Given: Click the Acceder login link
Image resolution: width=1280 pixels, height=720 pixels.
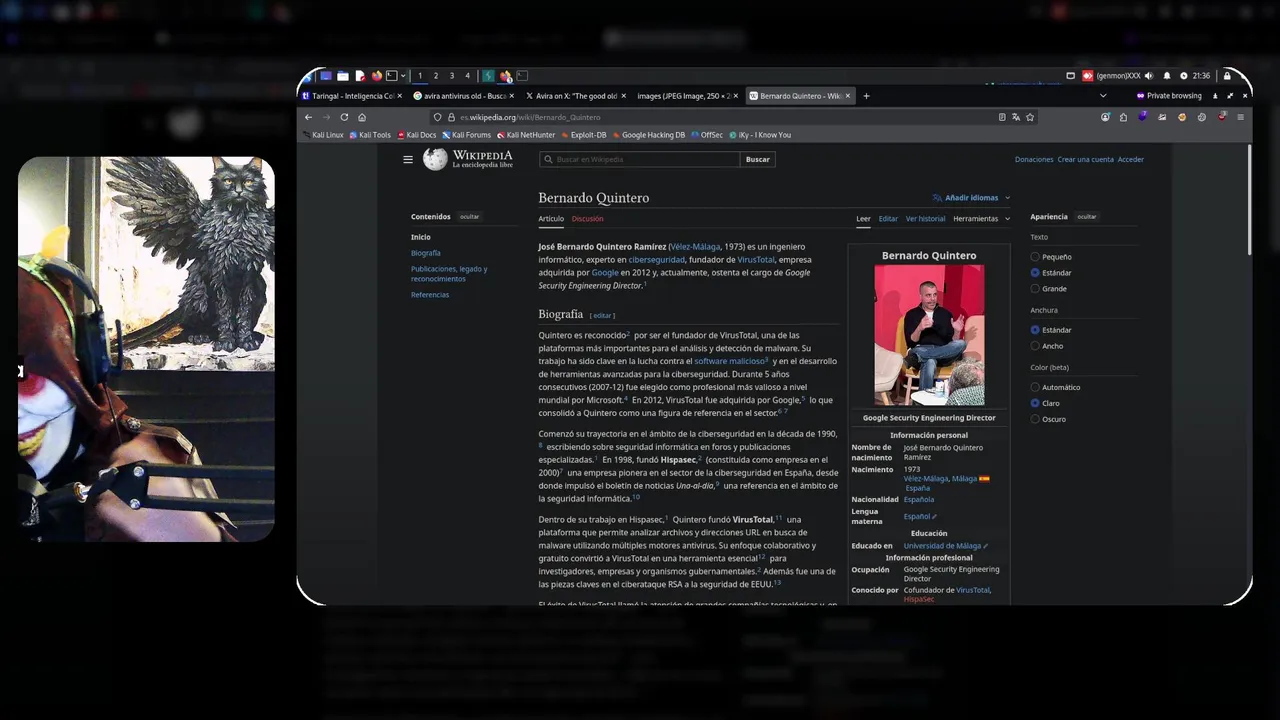Looking at the screenshot, I should (1131, 159).
